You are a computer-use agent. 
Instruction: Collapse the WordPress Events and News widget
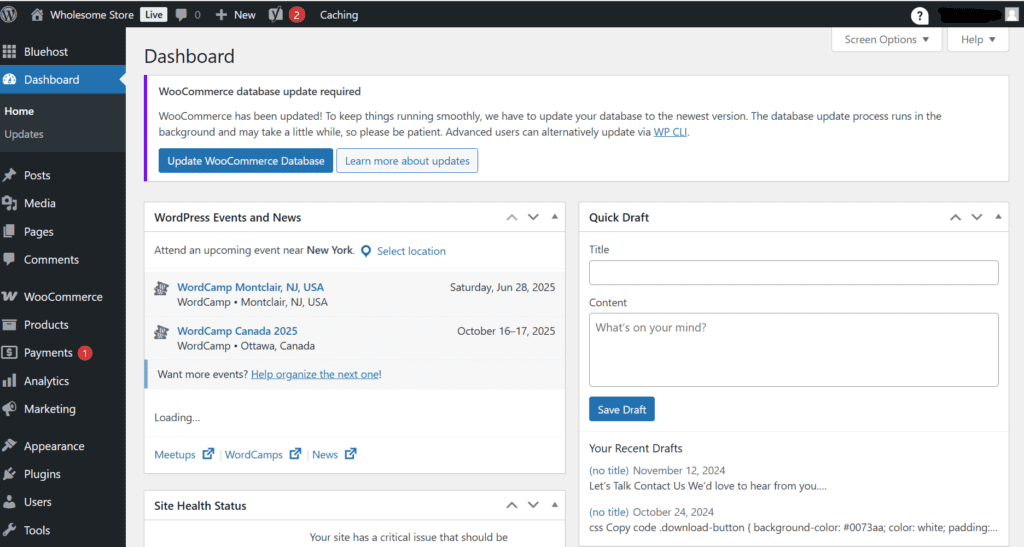(554, 217)
